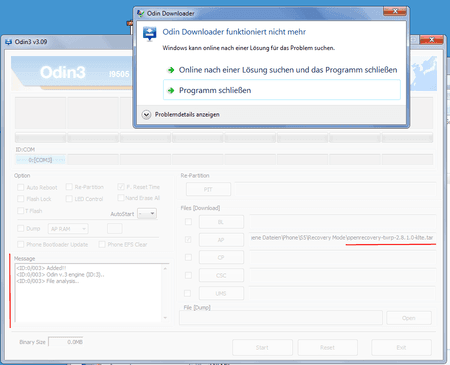This screenshot has height=365, width=450.
Task: Click the File analysis.. log line
Action: tap(48, 281)
